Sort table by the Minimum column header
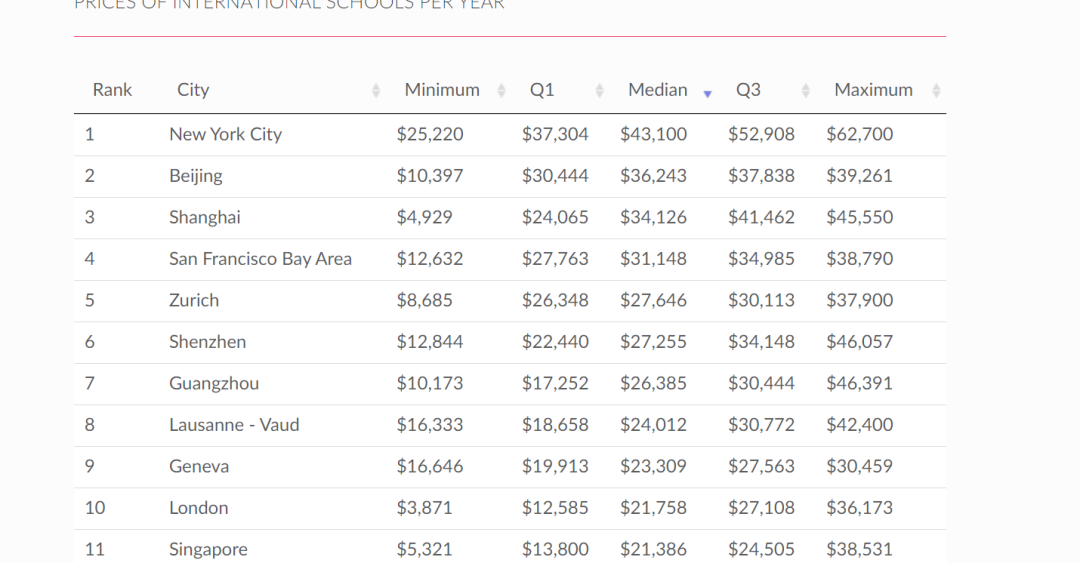Screen dimensions: 1080x563 (442, 90)
